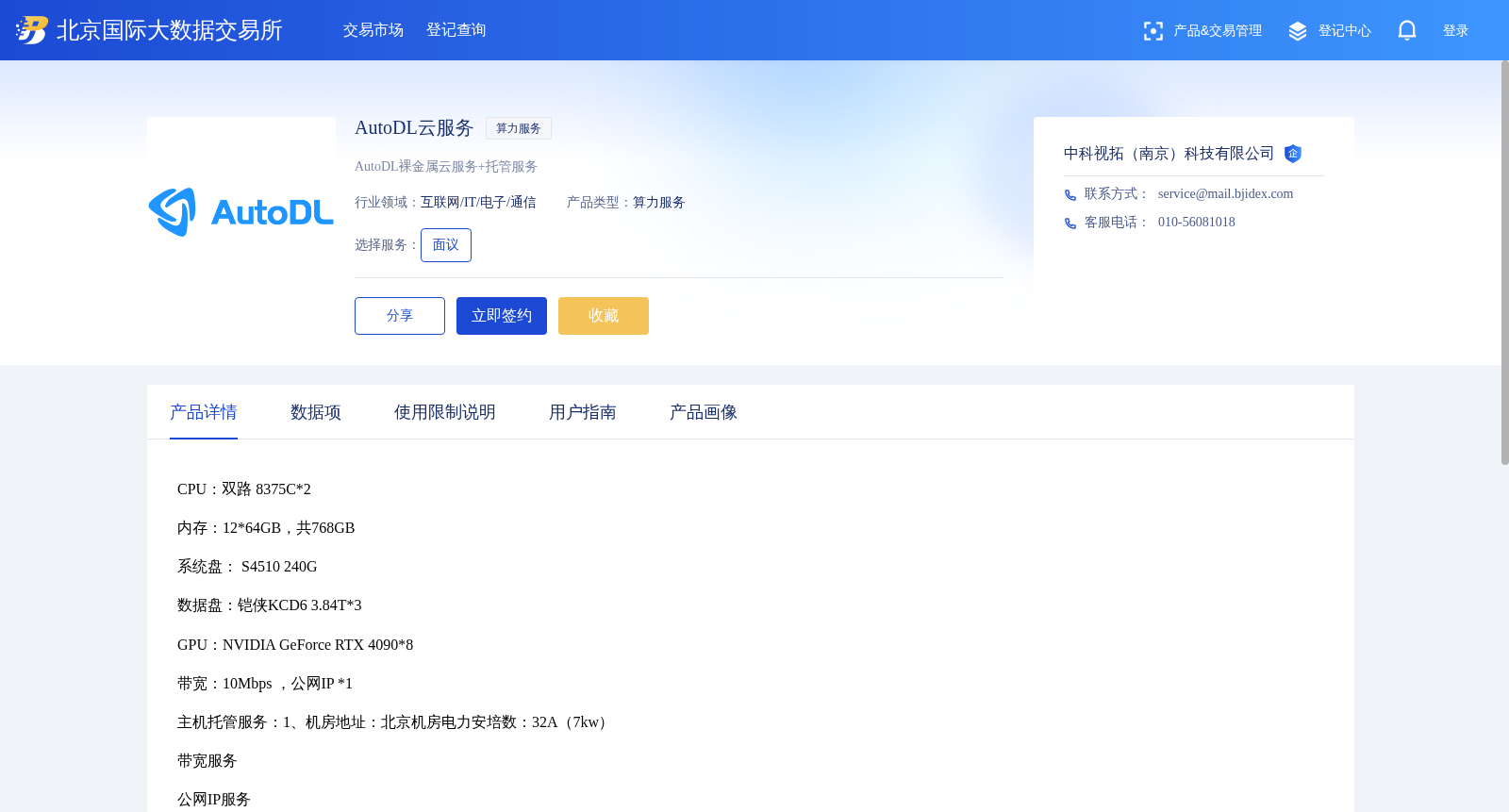Viewport: 1509px width, 812px height.
Task: Click the line CPU：双路 8375C*2
Action: (244, 489)
